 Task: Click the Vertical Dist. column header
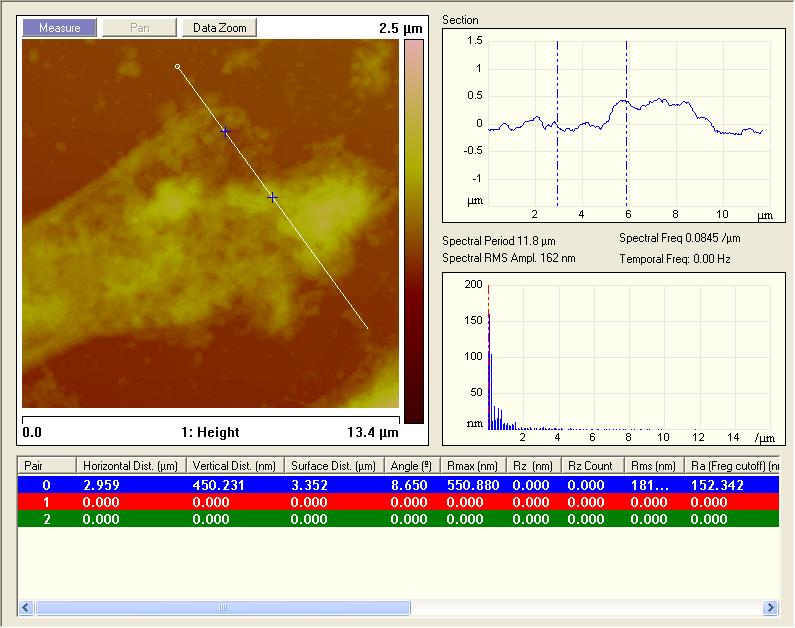235,466
